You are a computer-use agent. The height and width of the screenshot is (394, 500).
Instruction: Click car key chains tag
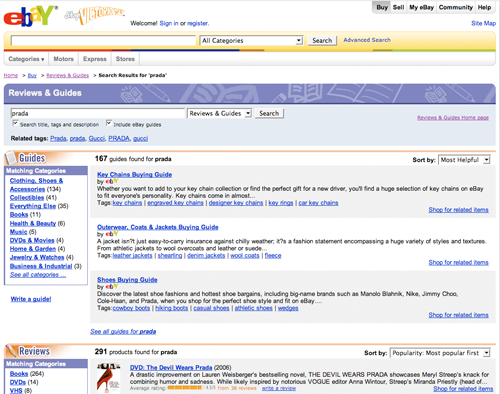(x=318, y=203)
